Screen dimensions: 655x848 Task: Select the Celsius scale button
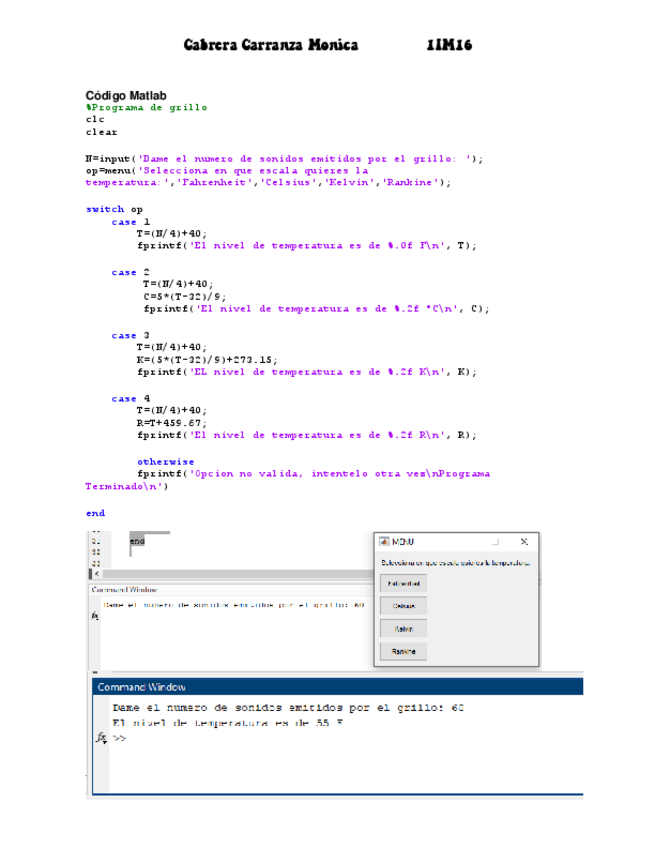tap(404, 606)
